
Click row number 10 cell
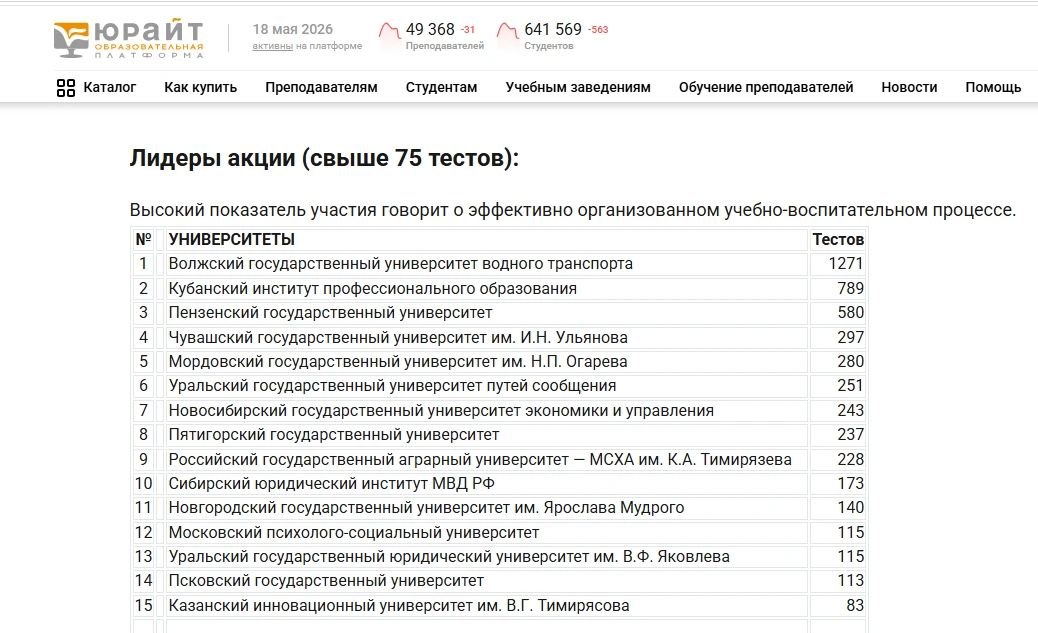(x=144, y=483)
